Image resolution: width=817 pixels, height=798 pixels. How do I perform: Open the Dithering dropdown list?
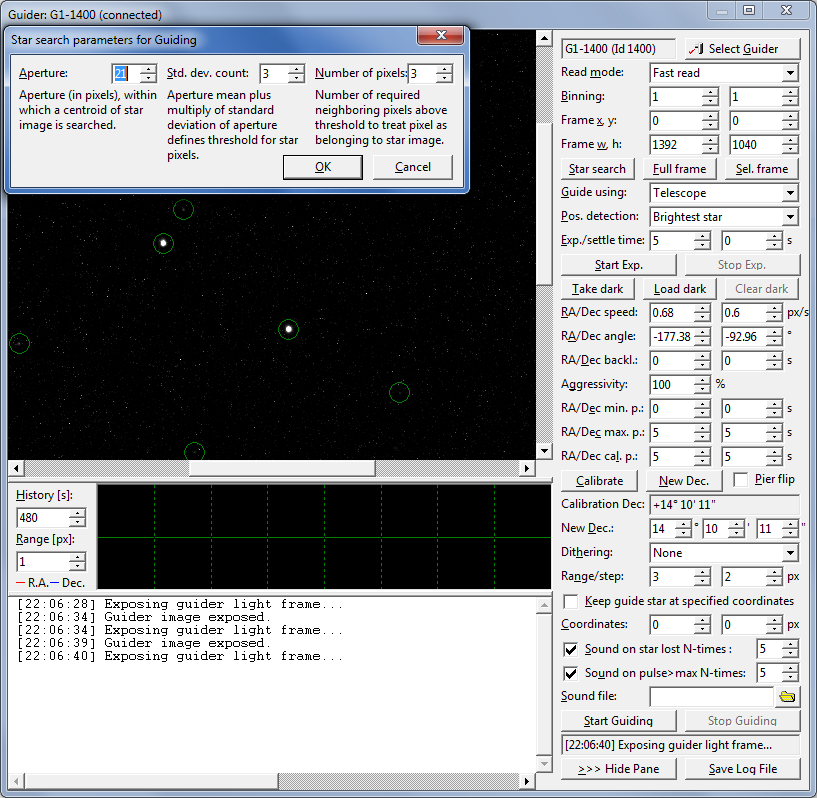pyautogui.click(x=790, y=553)
